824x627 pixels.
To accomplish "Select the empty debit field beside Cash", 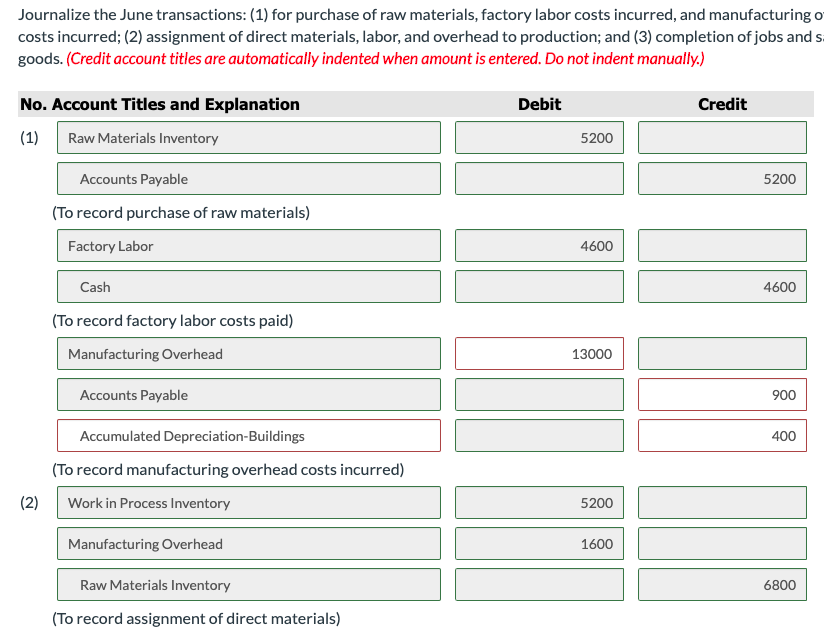I will coord(539,286).
